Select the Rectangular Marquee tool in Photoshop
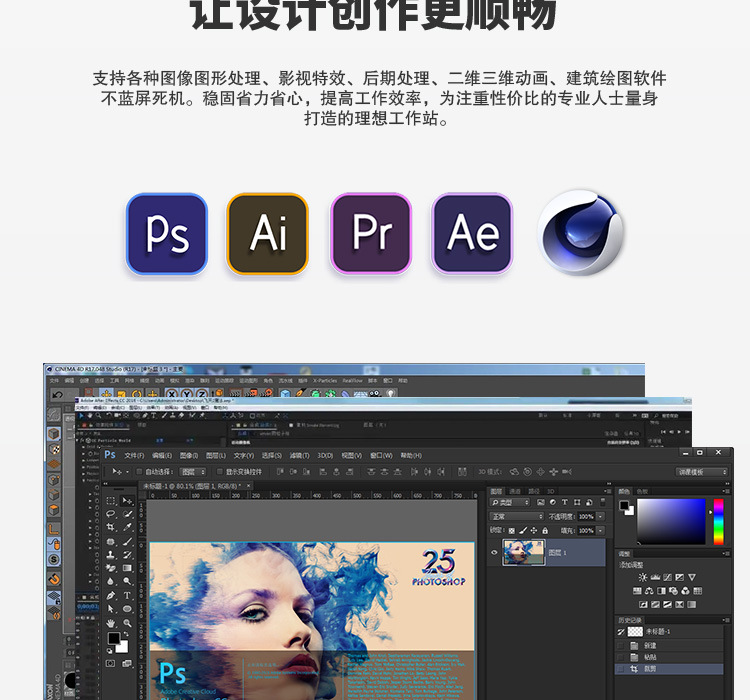750x700 pixels. tap(111, 500)
